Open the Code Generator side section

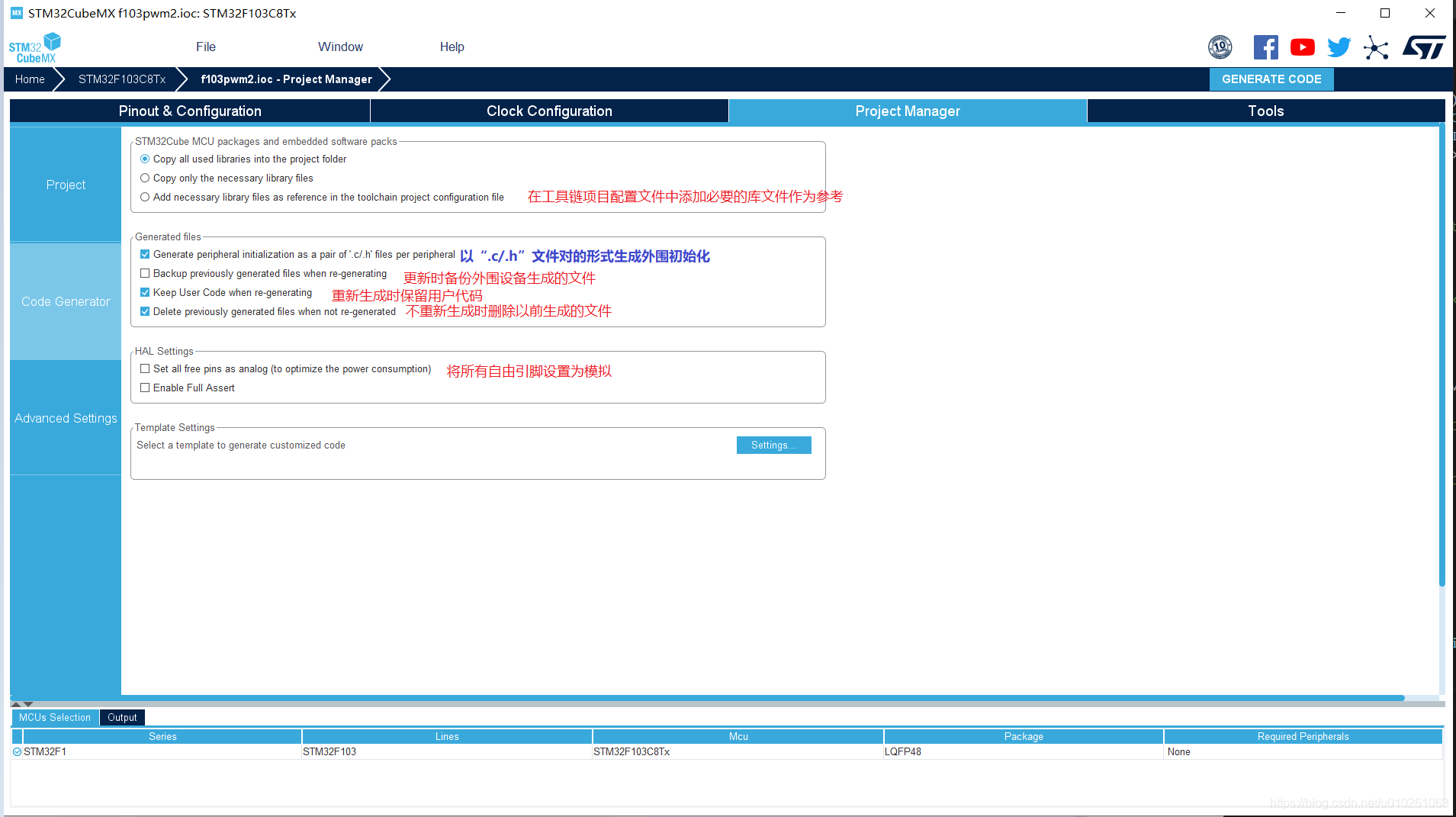point(66,301)
